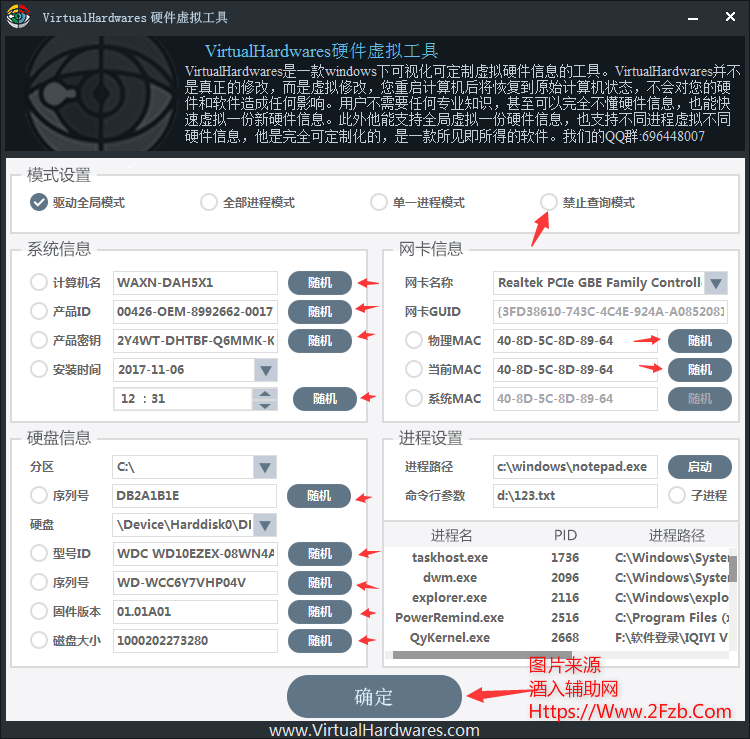
Task: Click the 物理MAC input field
Action: pyautogui.click(x=575, y=341)
